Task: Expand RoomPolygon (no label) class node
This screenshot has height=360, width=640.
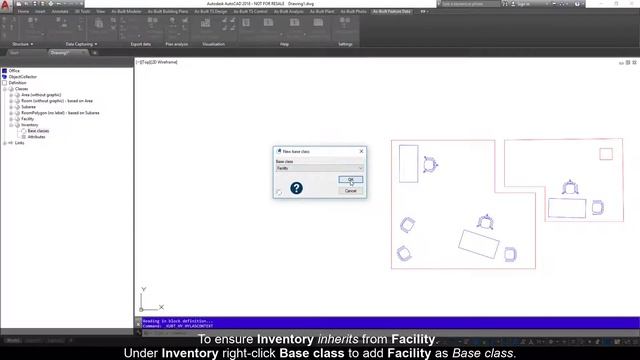Action: pos(11,113)
